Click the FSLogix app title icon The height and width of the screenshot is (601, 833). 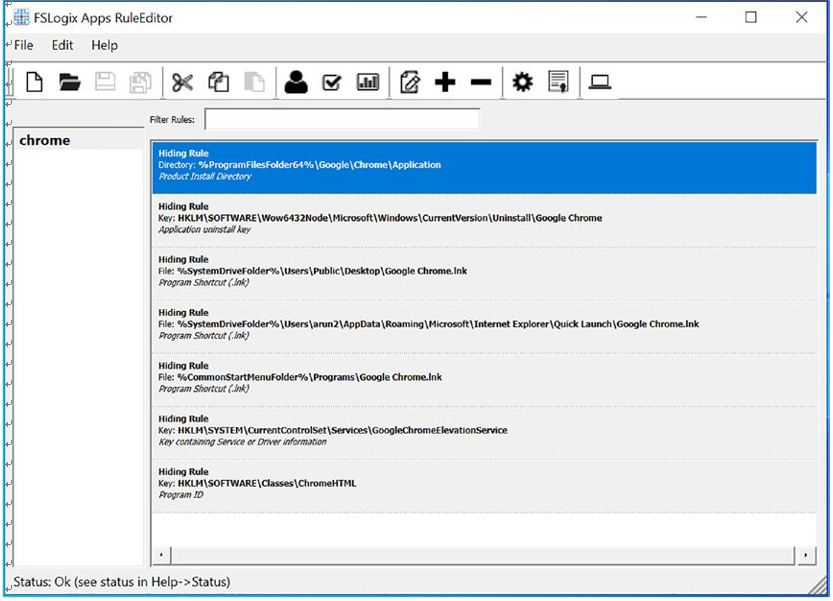click(22, 18)
